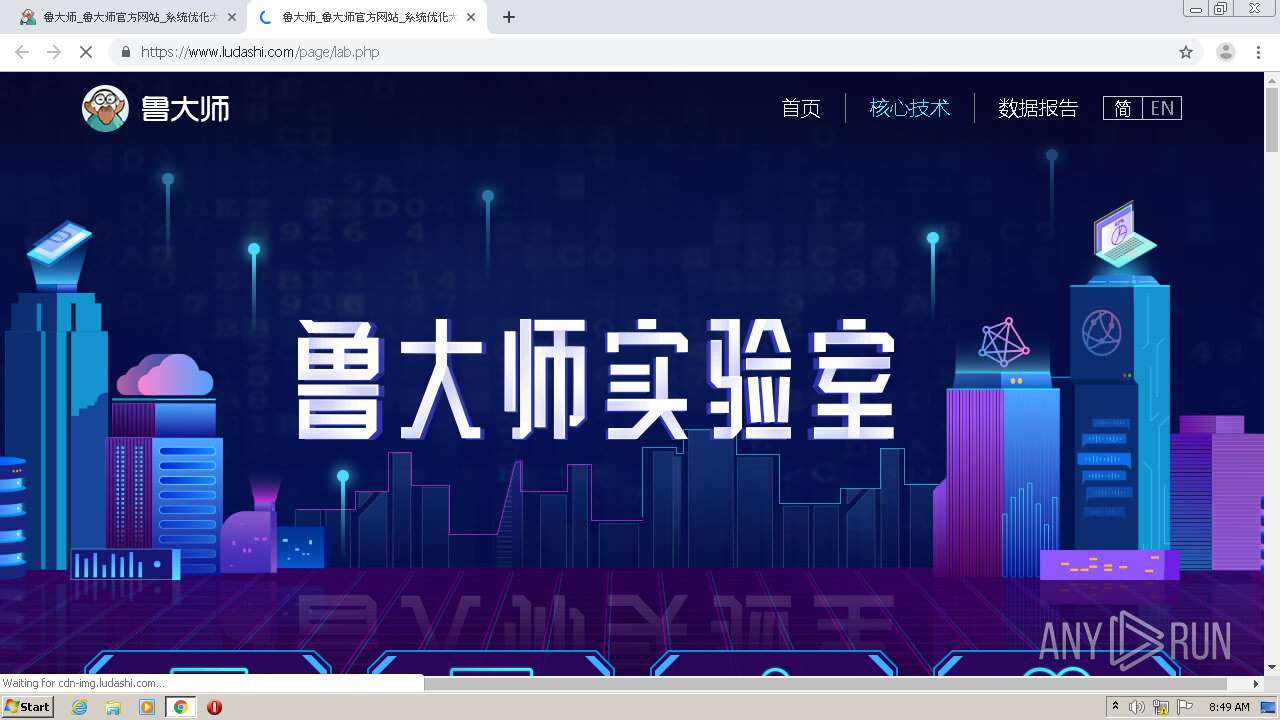The height and width of the screenshot is (720, 1280).
Task: Bookmark this page with the star
Action: [x=1186, y=52]
